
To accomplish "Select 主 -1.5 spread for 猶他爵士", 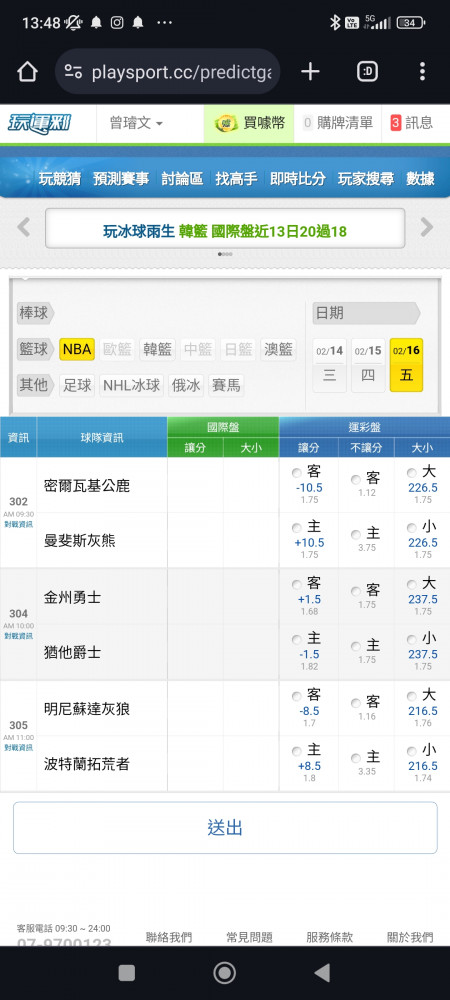I will pyautogui.click(x=296, y=640).
